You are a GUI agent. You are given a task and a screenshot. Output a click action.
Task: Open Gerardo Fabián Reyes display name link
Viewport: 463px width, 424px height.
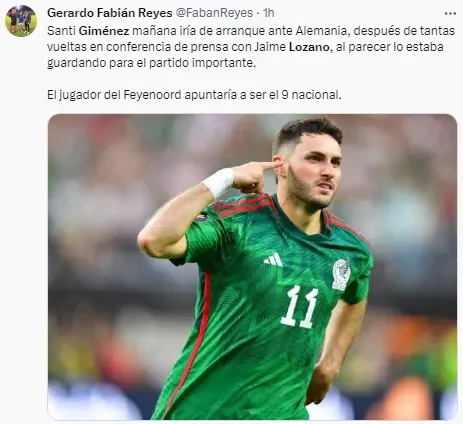(110, 13)
